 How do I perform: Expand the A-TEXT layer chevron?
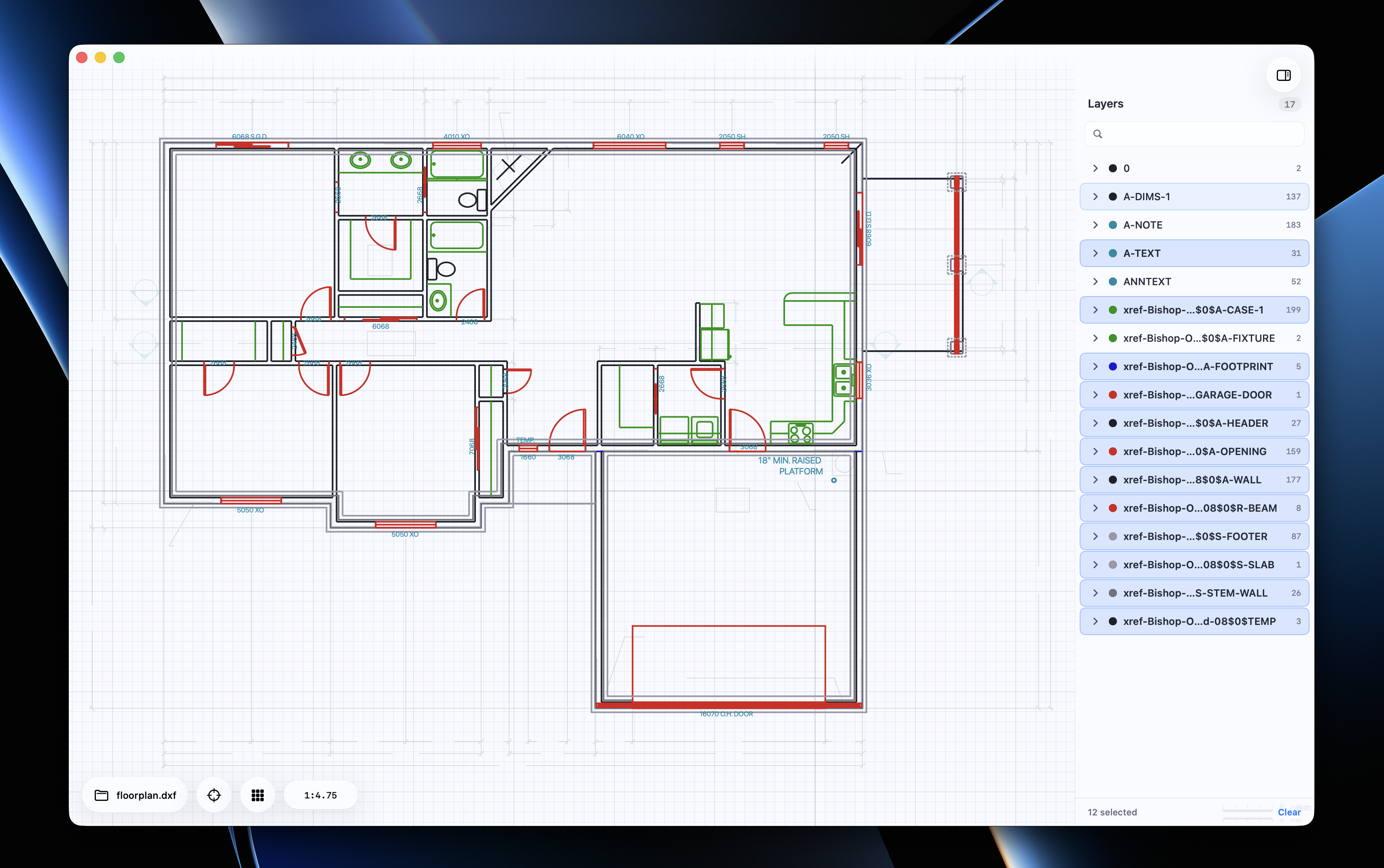point(1095,253)
